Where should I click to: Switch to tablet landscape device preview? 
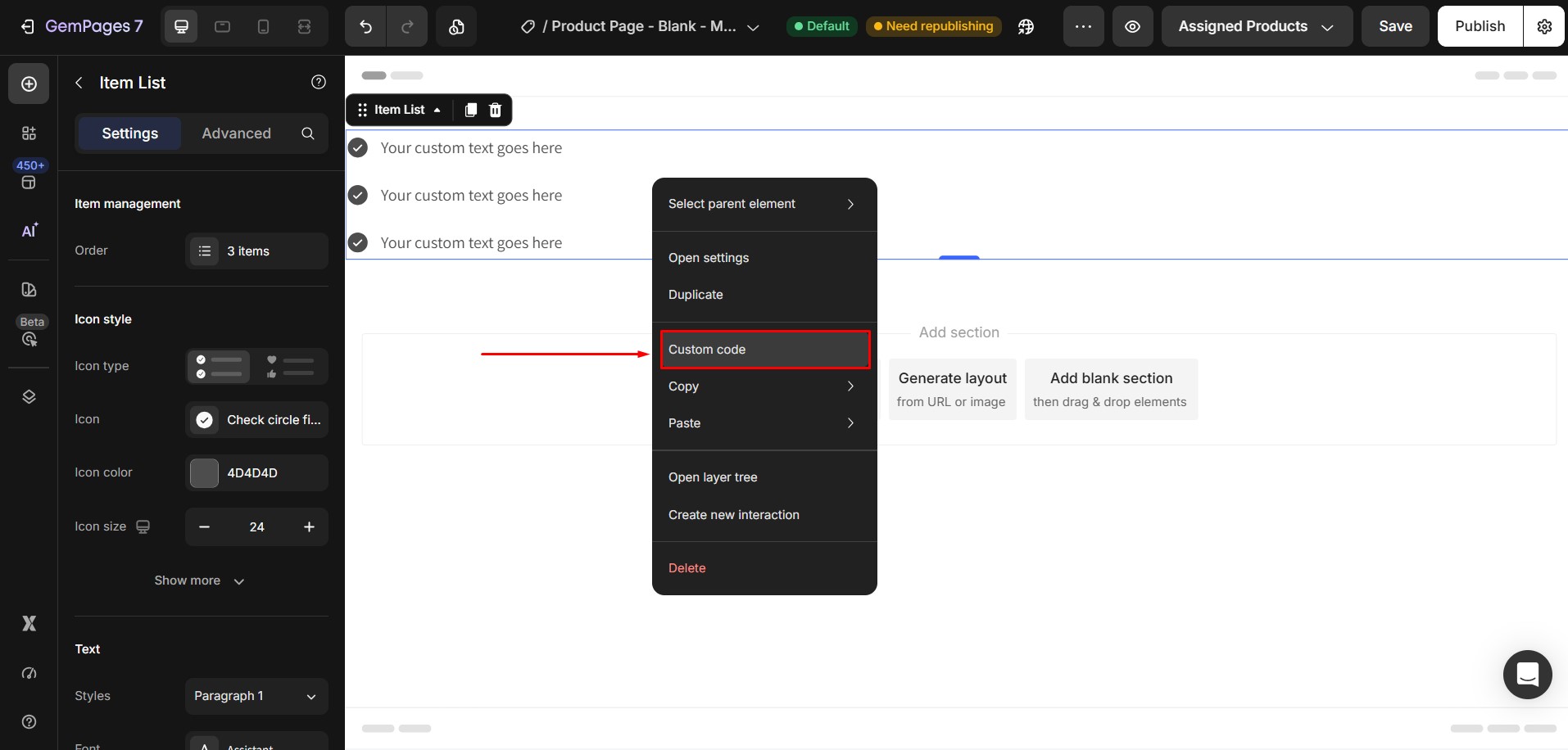[x=222, y=26]
